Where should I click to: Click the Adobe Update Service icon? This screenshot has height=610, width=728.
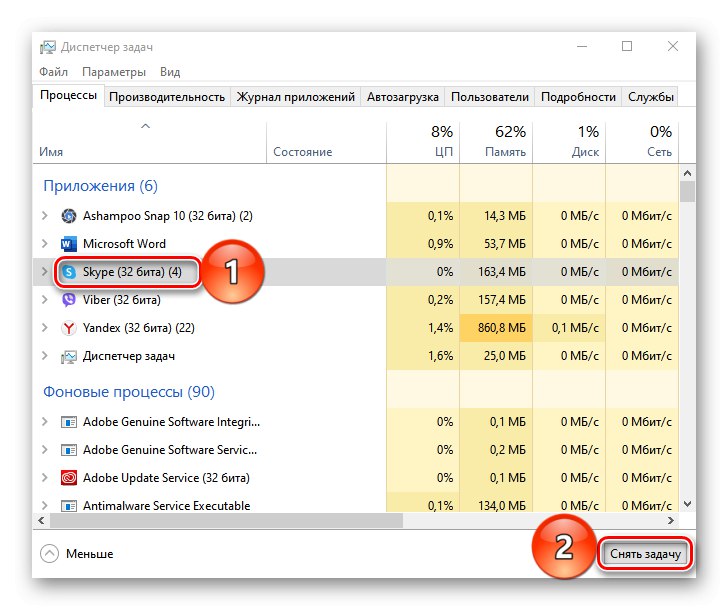tap(69, 478)
